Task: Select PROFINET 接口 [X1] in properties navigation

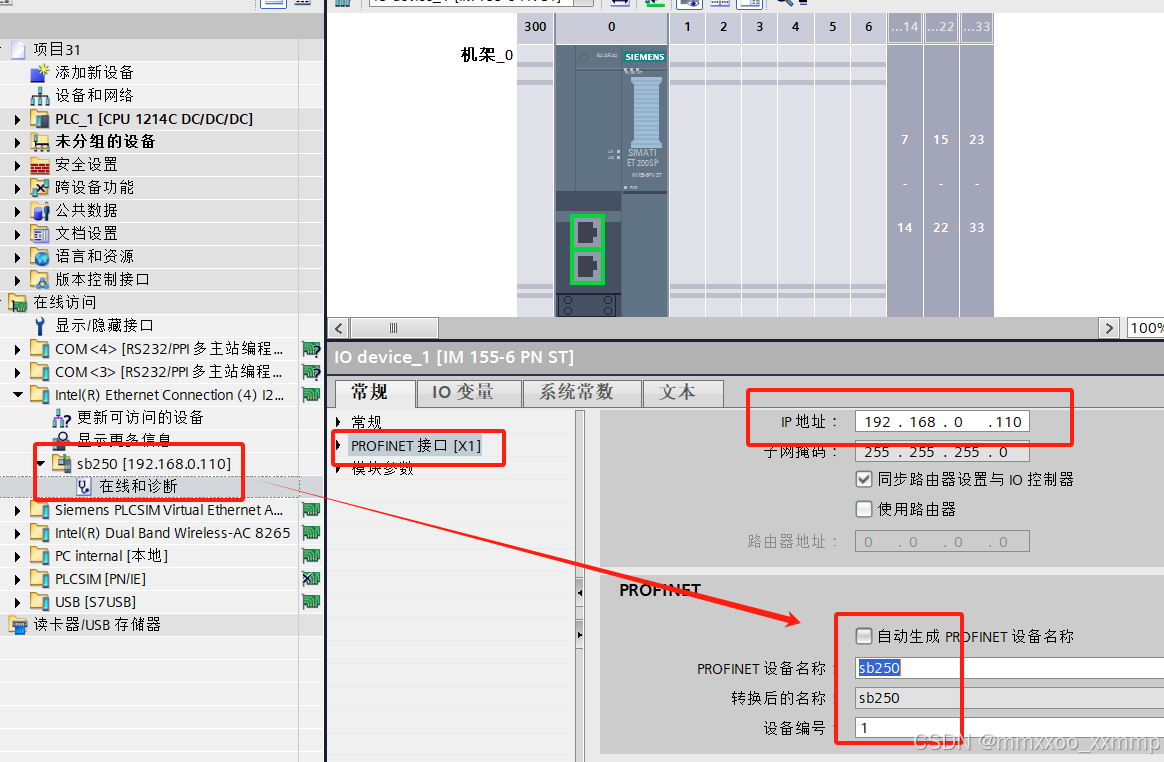Action: (x=416, y=446)
